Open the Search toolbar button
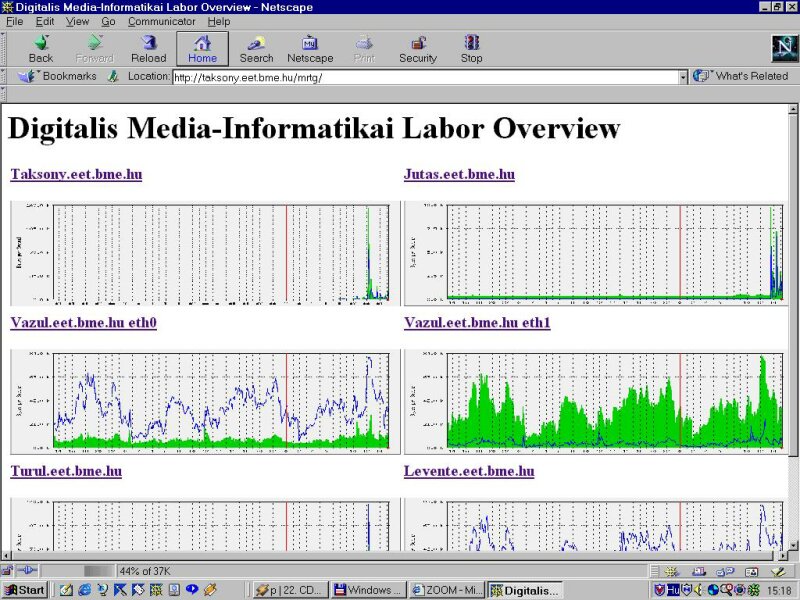 (x=256, y=48)
